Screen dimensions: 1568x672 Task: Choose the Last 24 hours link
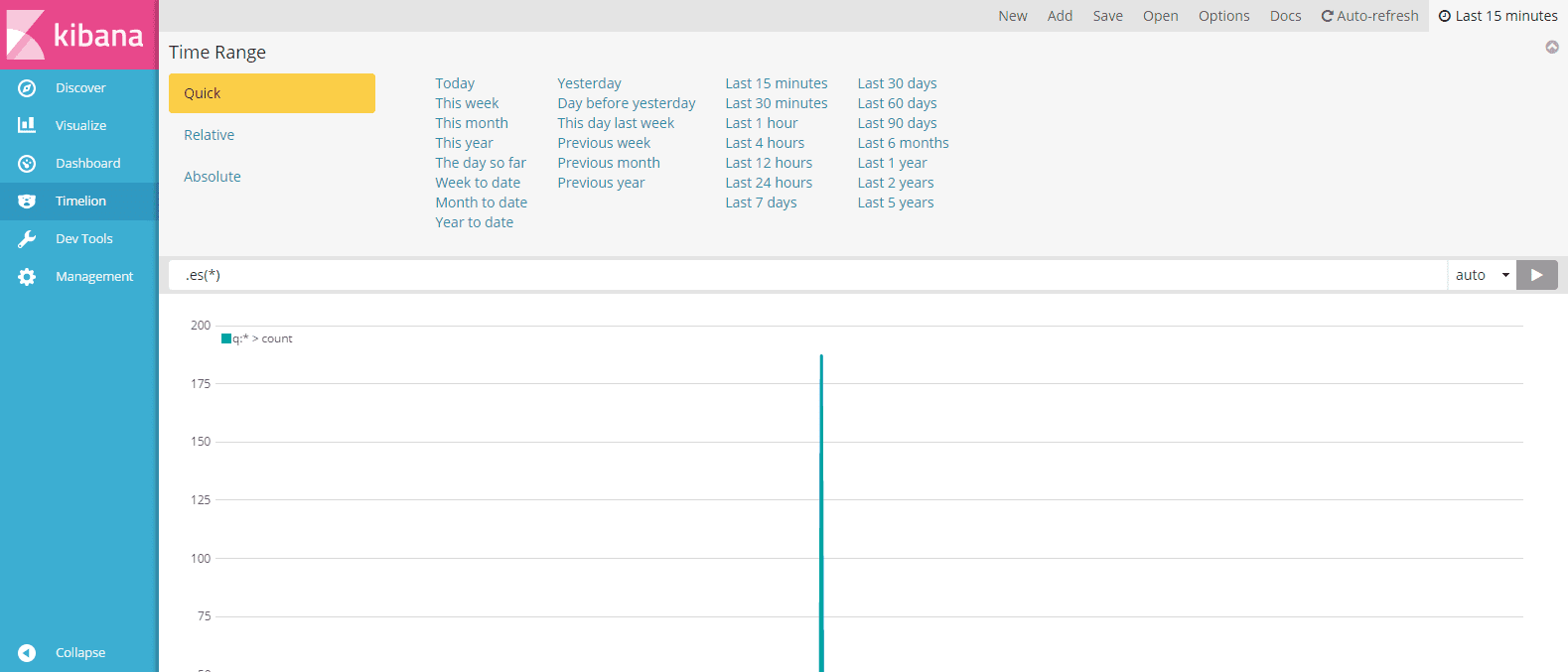(x=769, y=183)
